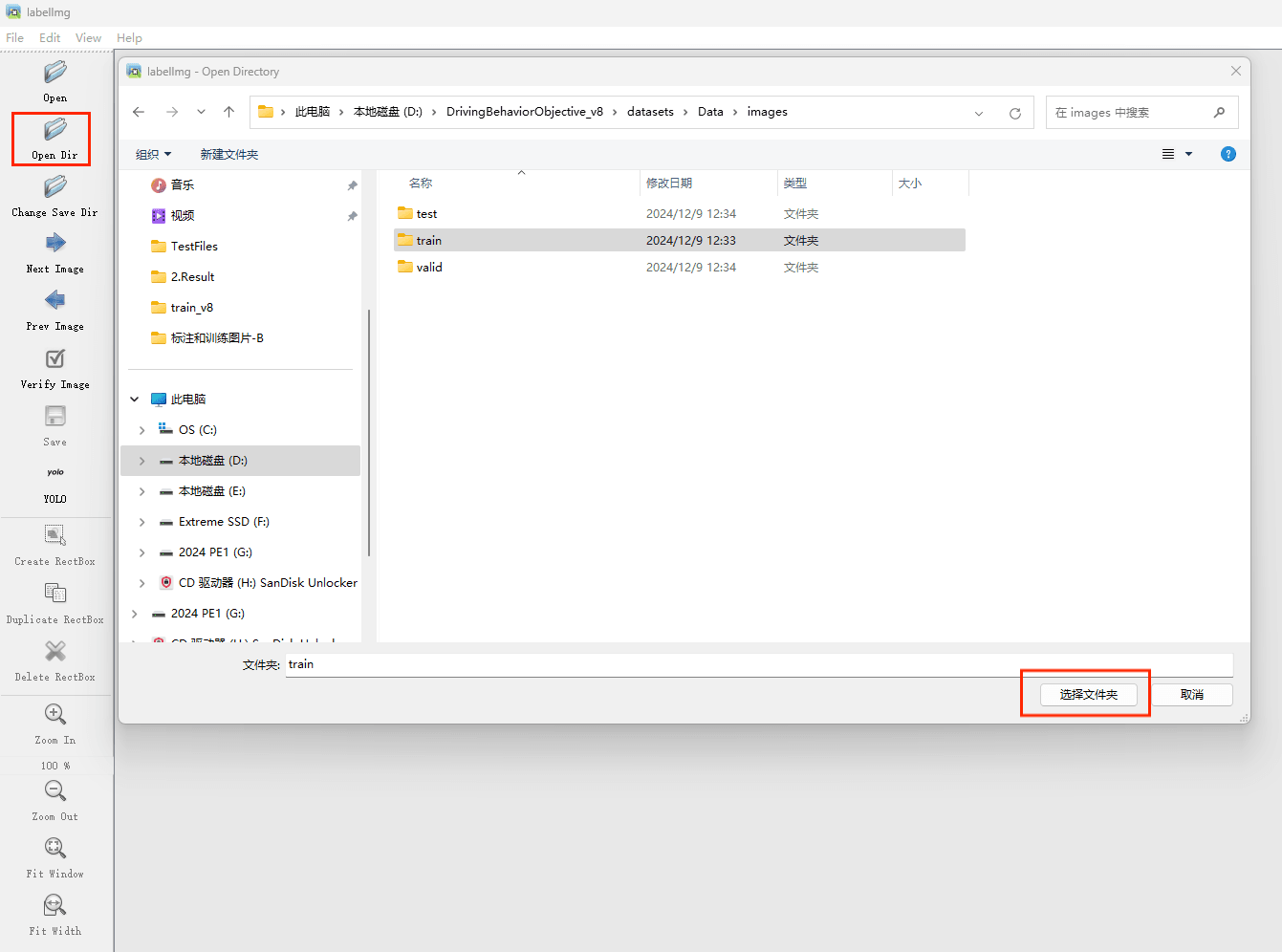Viewport: 1282px width, 952px height.
Task: Open the View menu
Action: (x=88, y=38)
